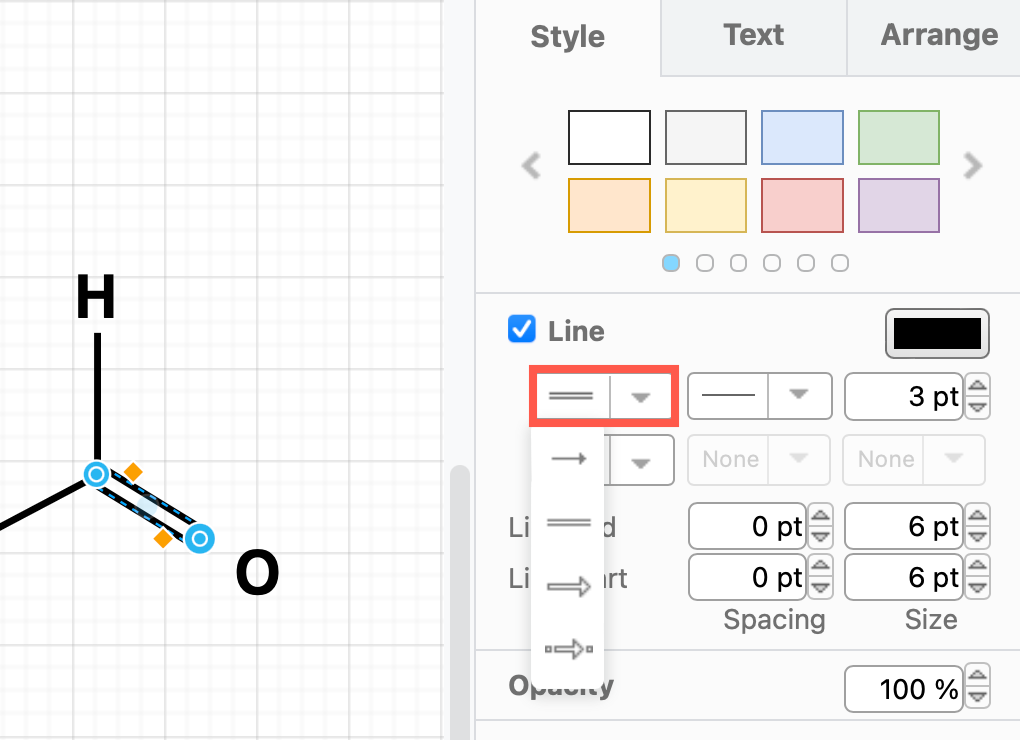Select the last style page indicator dot

coord(839,263)
